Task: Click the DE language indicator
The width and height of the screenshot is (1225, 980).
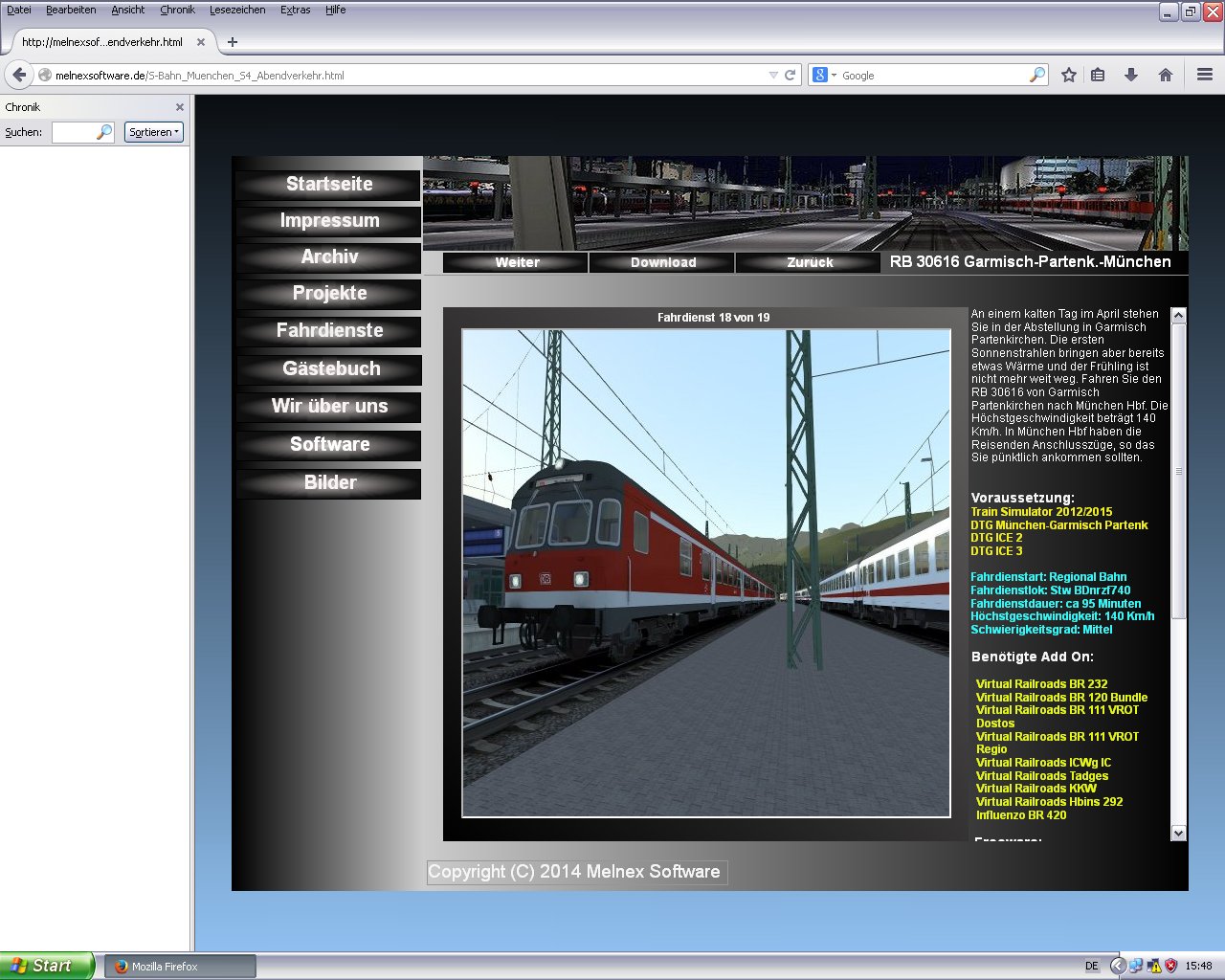Action: click(x=1092, y=966)
